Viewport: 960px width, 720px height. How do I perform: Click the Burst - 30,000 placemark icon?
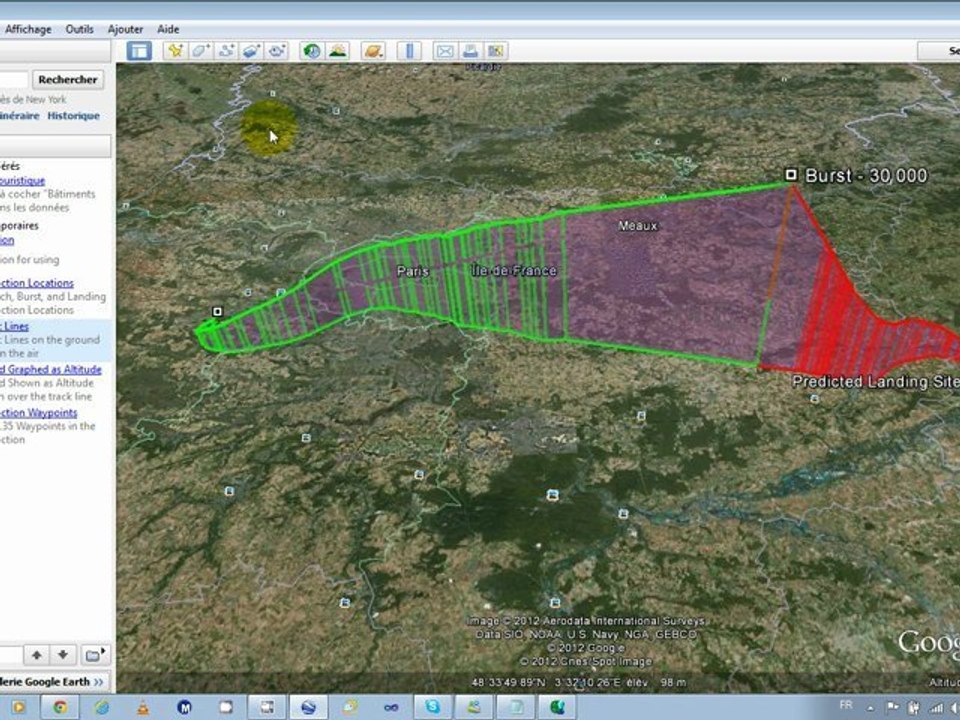[791, 175]
